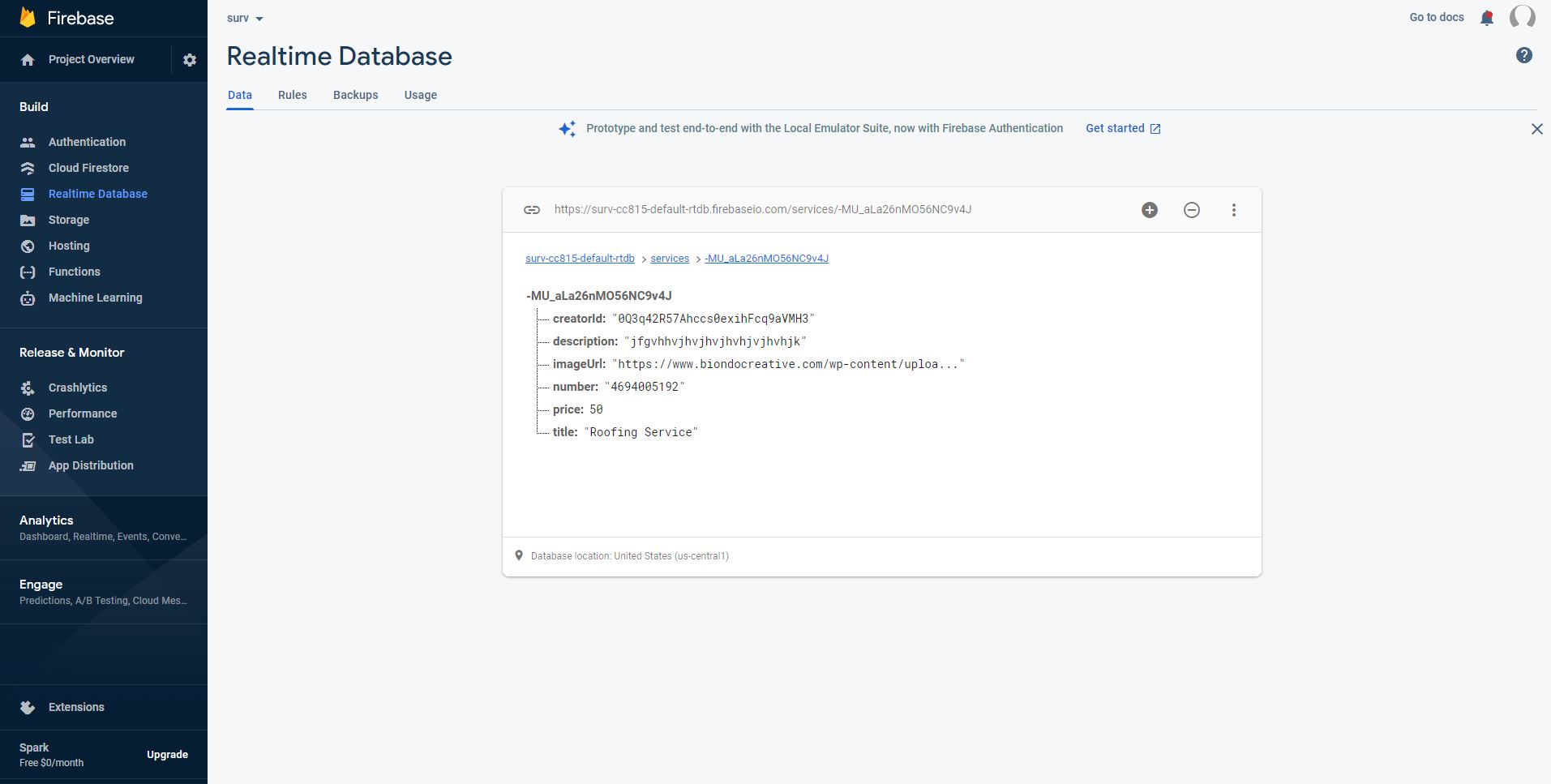
Task: Select the -MU_aLa26nMO56NC9v4J root node
Action: coord(599,296)
